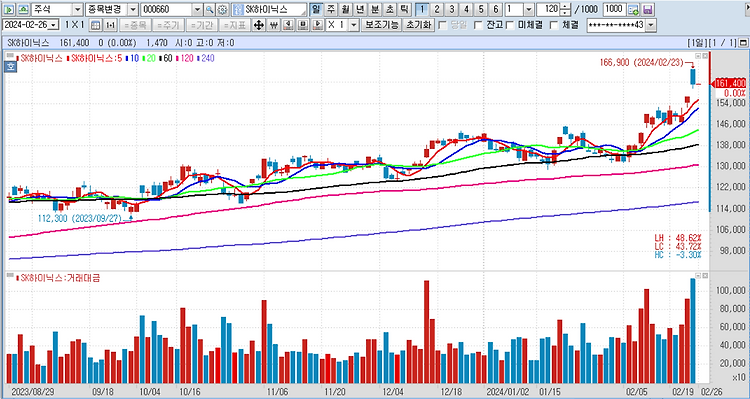Select the 월 monthly period button
The height and width of the screenshot is (399, 750).
pyautogui.click(x=345, y=9)
